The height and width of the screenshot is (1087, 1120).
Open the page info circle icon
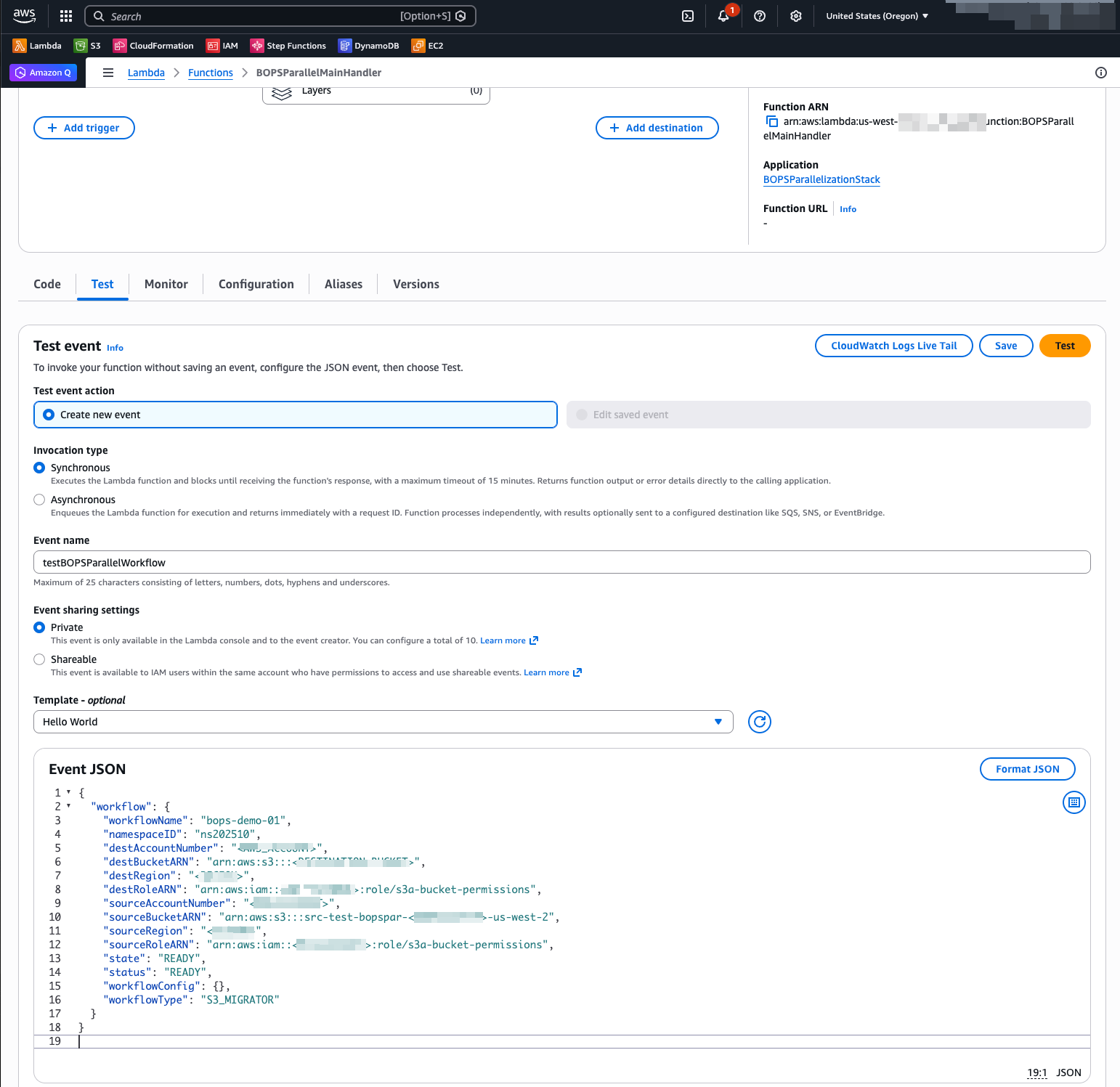[x=1101, y=73]
